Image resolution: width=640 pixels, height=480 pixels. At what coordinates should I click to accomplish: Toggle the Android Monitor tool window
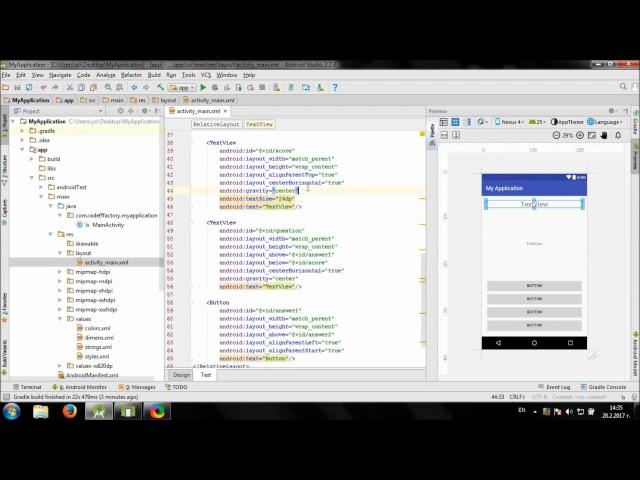pos(79,387)
